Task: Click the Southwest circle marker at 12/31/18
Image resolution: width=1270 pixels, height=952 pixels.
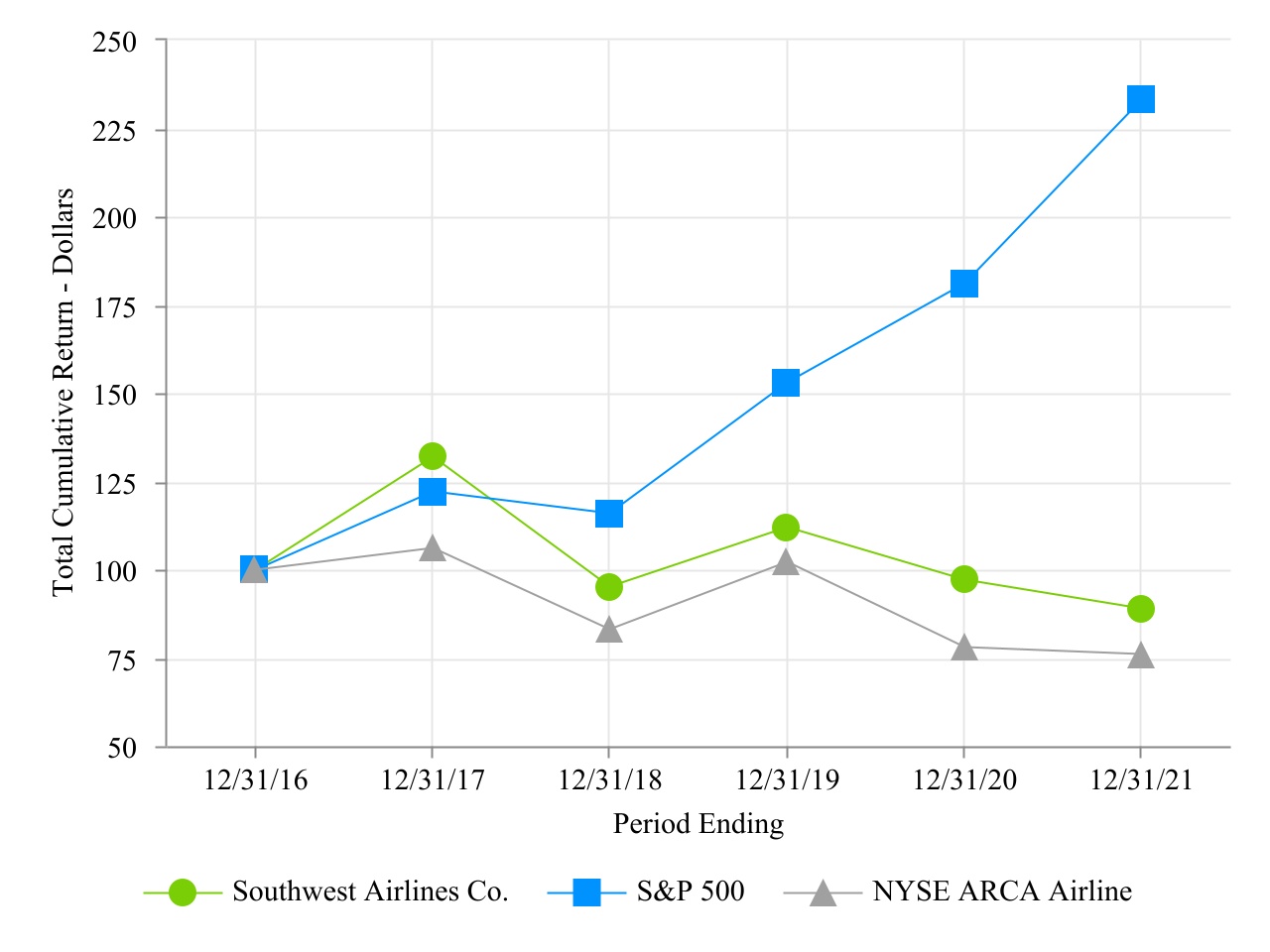Action: point(609,587)
